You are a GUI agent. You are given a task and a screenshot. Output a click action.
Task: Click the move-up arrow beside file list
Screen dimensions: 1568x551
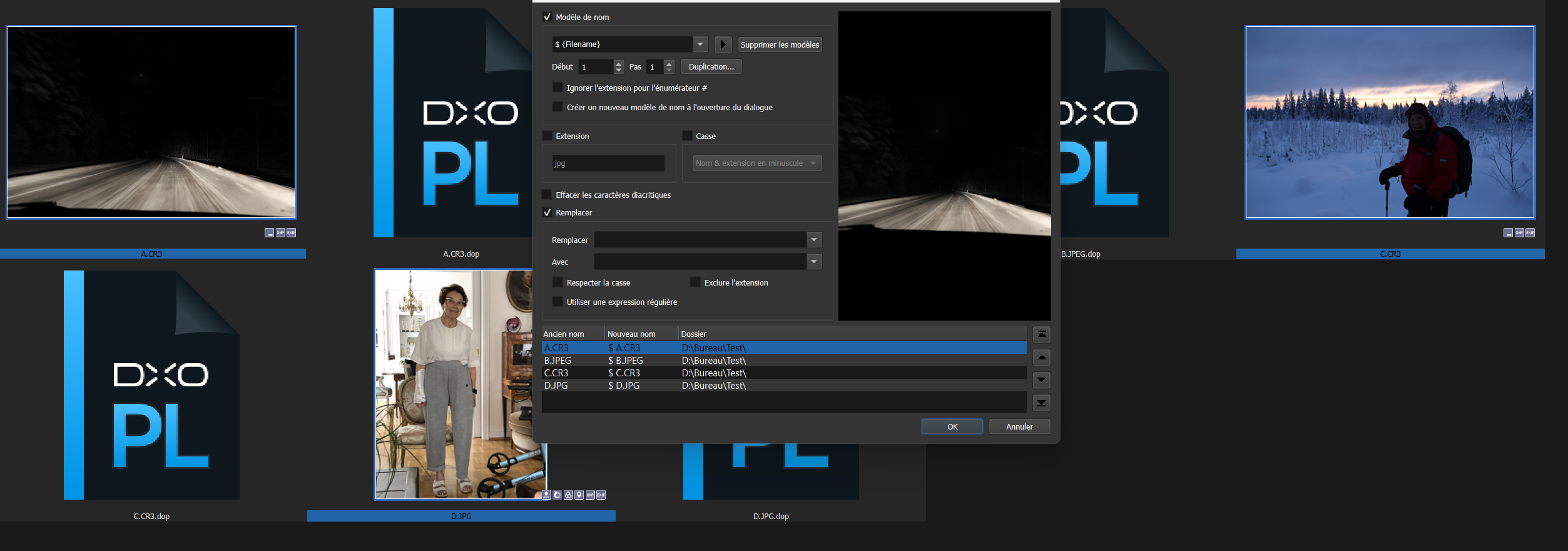coord(1041,358)
